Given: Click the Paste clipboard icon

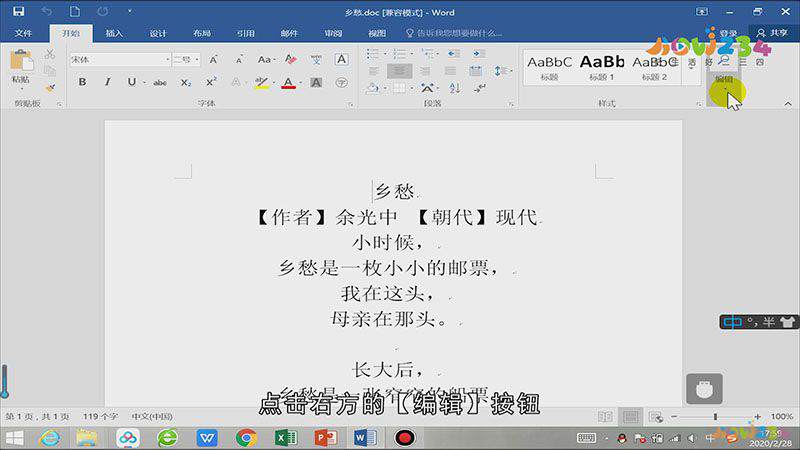Looking at the screenshot, I should [x=21, y=61].
